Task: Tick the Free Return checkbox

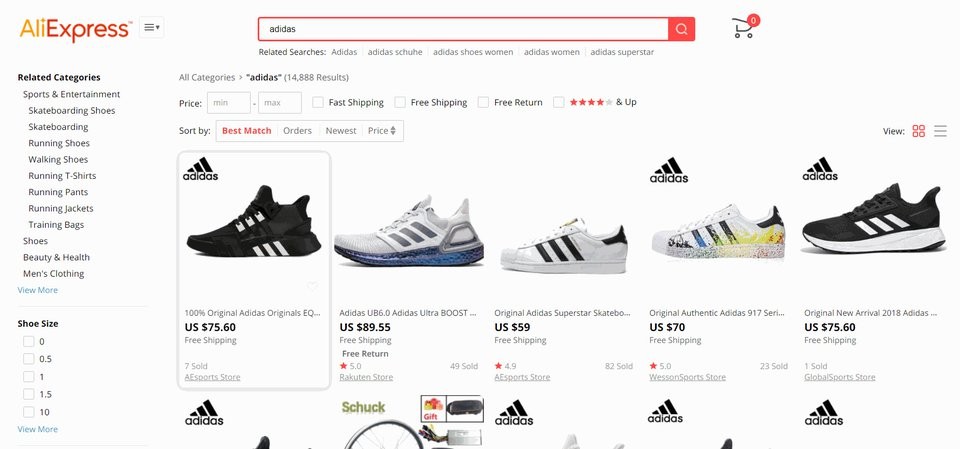Action: coord(483,102)
